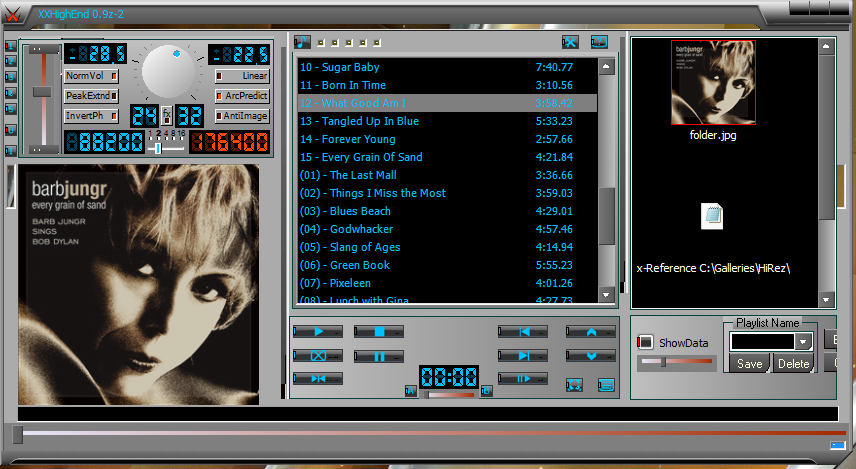Open the music library note icon
The image size is (856, 469).
coord(302,42)
